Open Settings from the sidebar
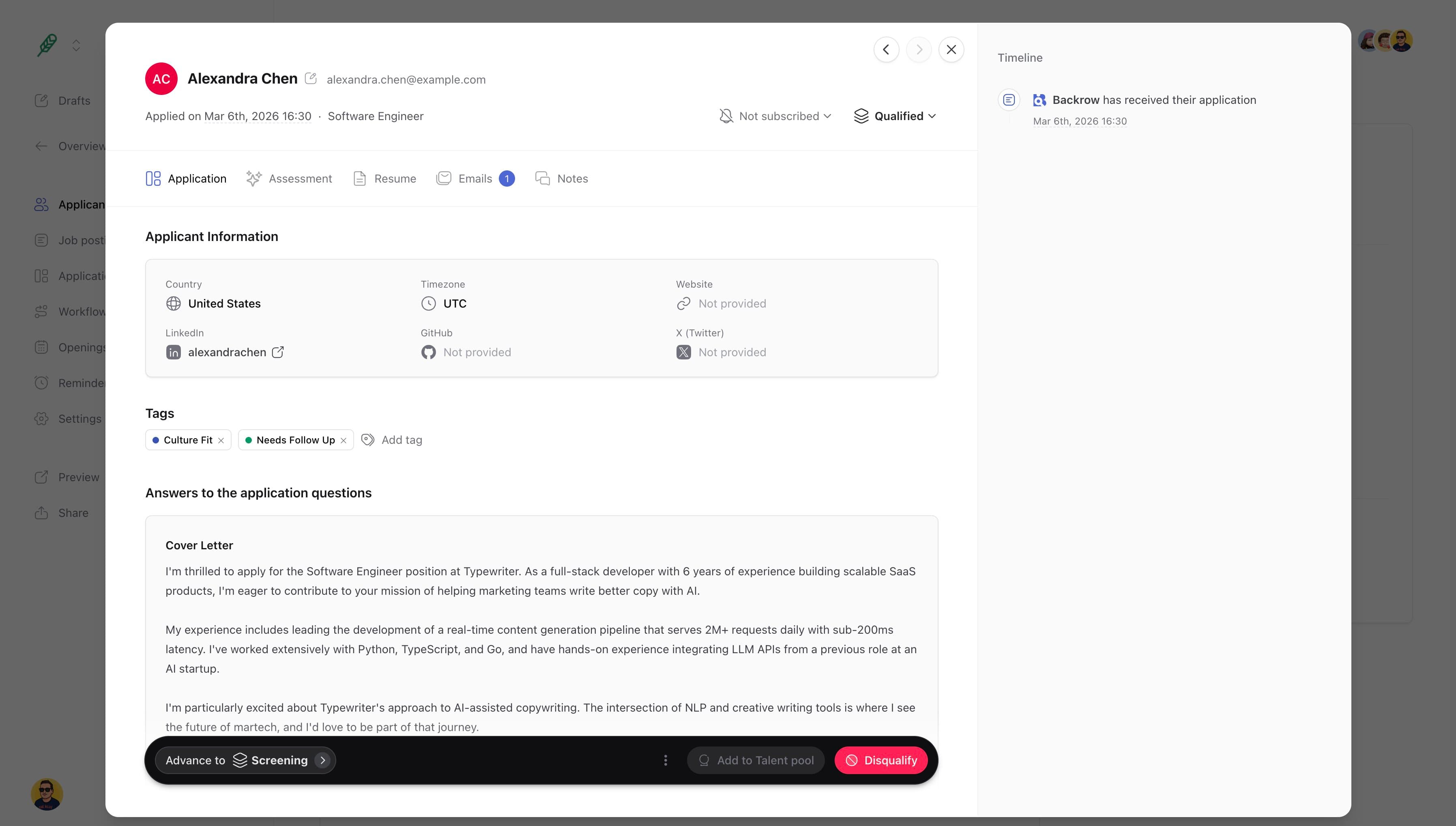1456x826 pixels. (x=68, y=419)
